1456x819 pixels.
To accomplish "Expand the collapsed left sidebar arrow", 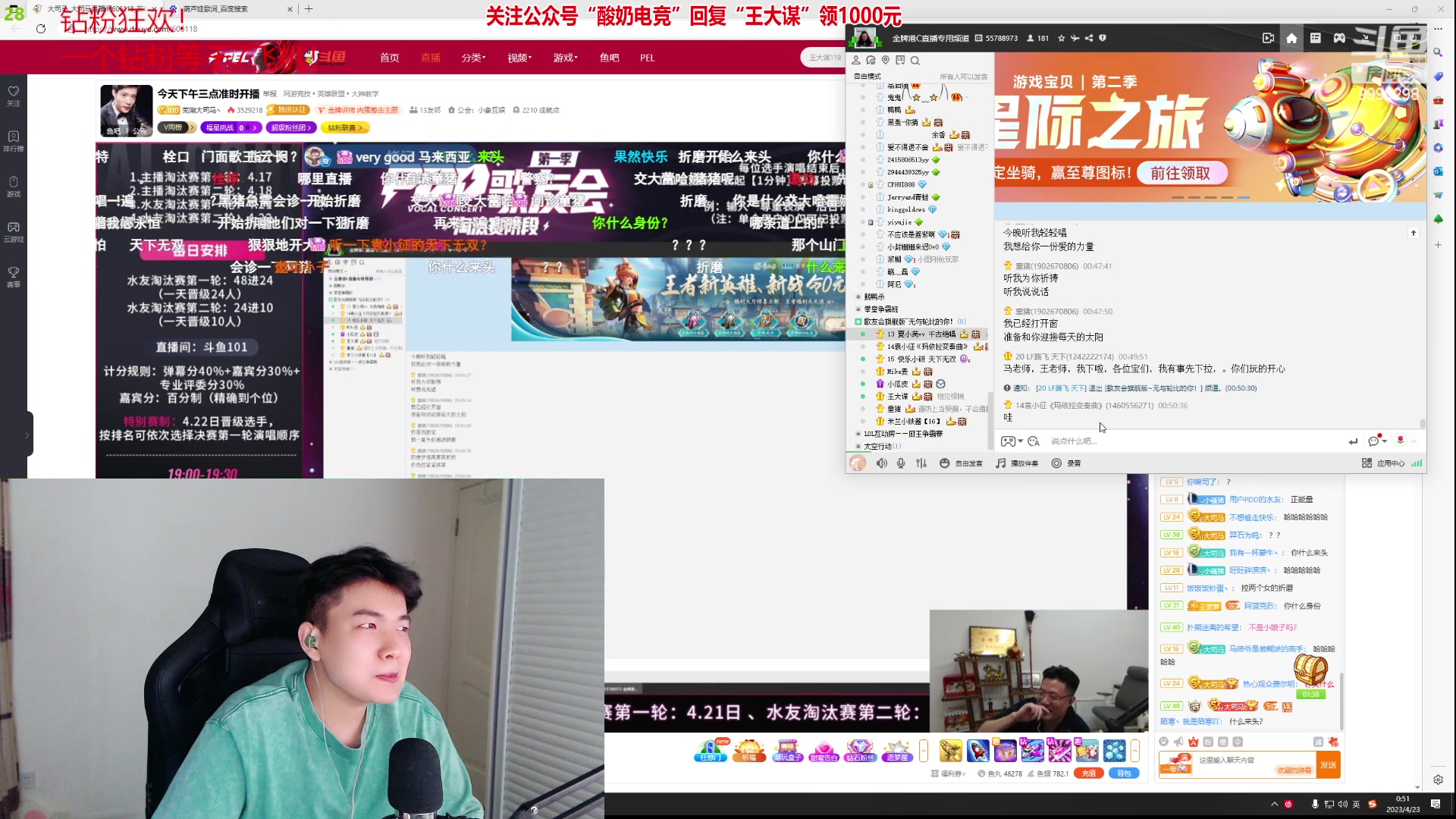I will click(27, 435).
